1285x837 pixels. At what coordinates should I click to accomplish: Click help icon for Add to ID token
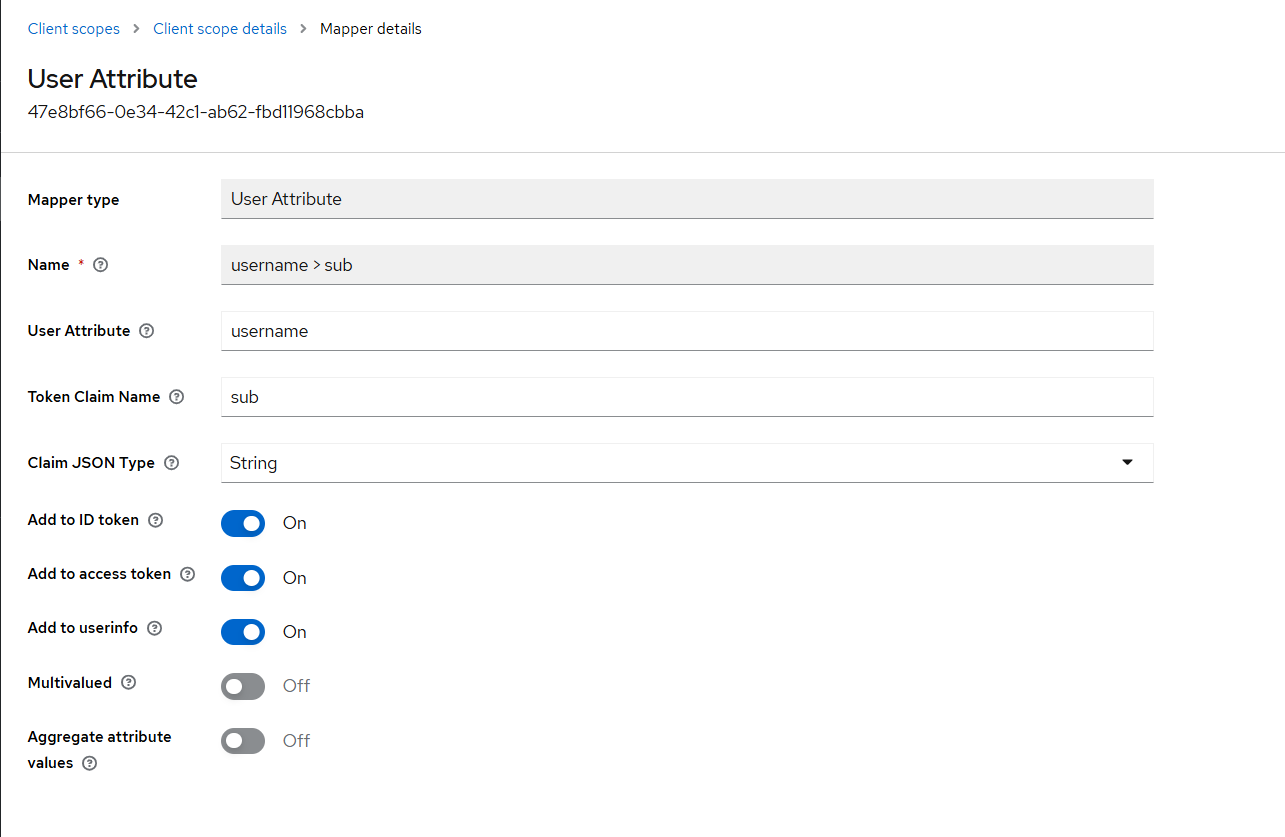pos(155,520)
